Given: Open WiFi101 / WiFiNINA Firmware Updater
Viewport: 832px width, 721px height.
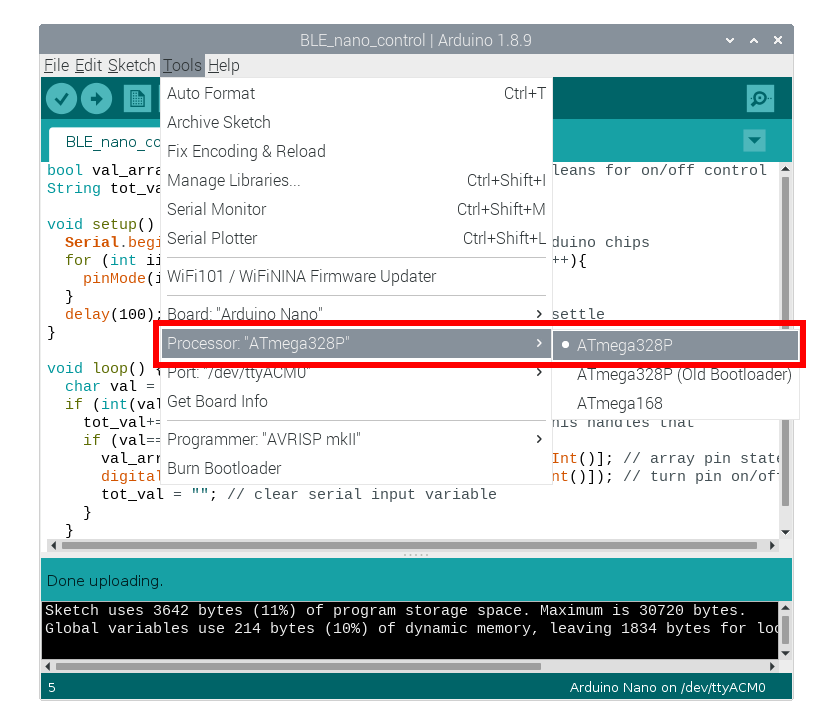Looking at the screenshot, I should 356,276.
